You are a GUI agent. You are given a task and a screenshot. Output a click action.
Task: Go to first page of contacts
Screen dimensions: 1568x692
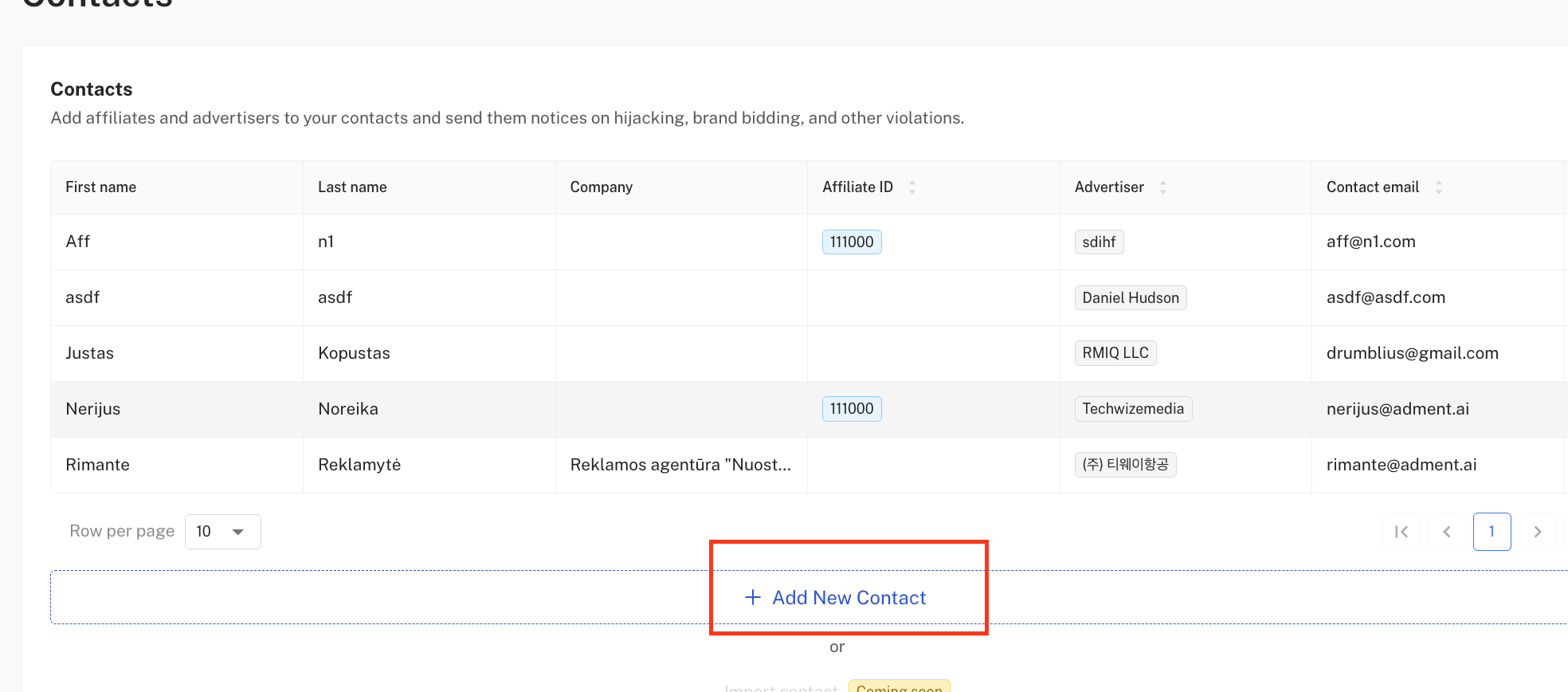coord(1401,532)
